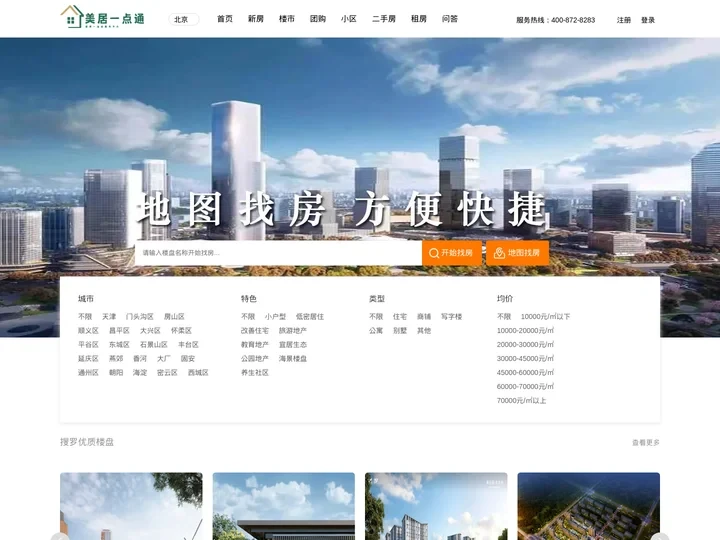Open the aerial night-view property thumbnail

tap(589, 506)
